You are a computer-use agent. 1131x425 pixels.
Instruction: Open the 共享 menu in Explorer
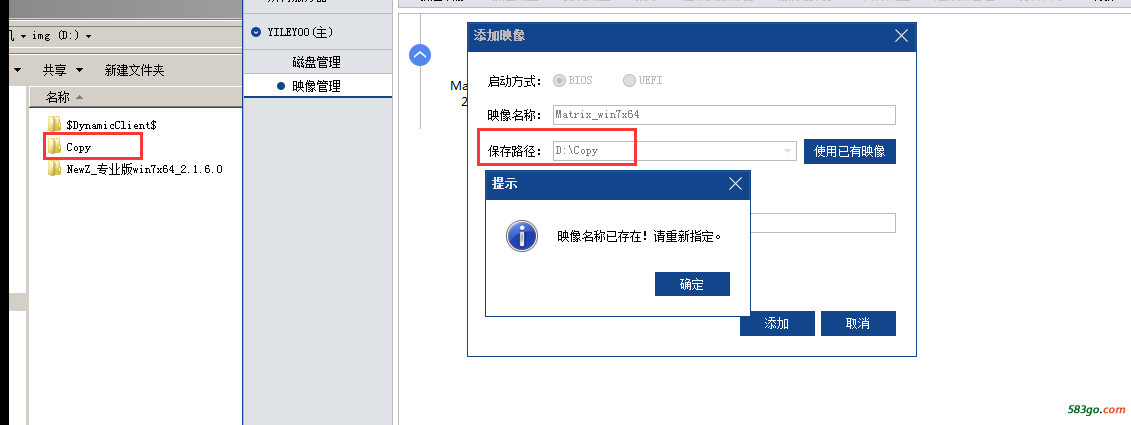coord(63,70)
